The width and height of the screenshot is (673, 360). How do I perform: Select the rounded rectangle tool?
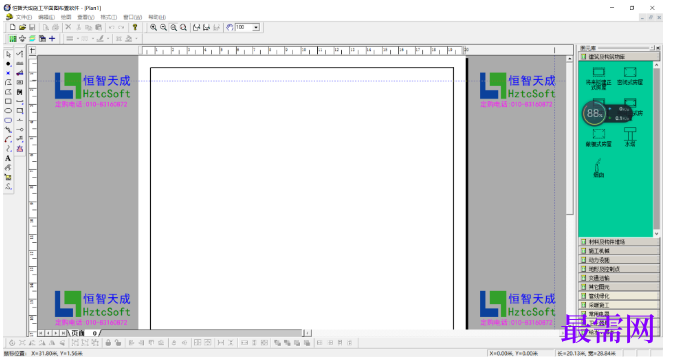tap(8, 121)
